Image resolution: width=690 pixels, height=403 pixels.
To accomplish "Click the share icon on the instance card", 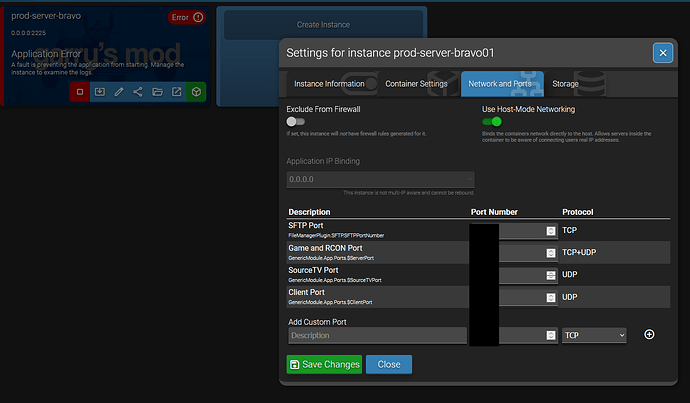I will tap(138, 92).
